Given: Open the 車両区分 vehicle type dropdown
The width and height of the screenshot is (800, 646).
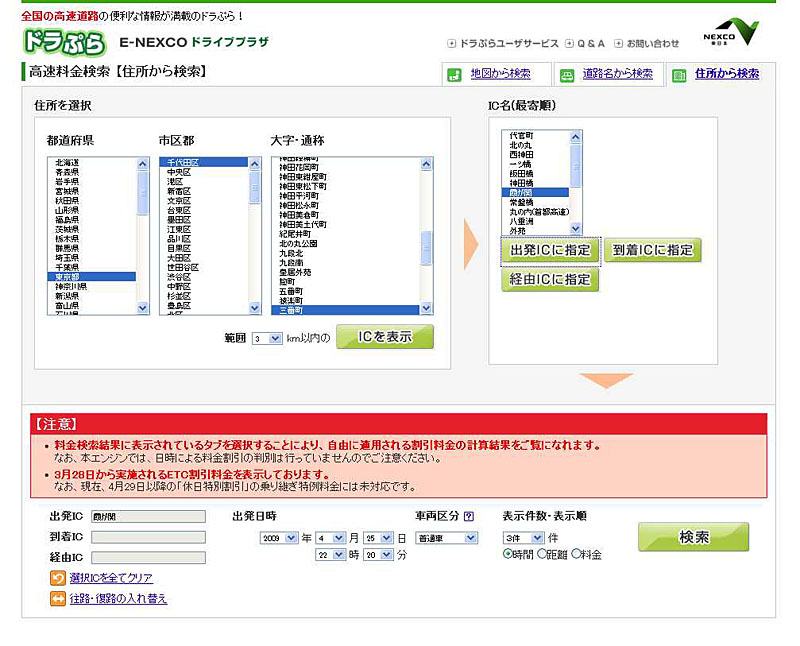Looking at the screenshot, I should pyautogui.click(x=447, y=538).
